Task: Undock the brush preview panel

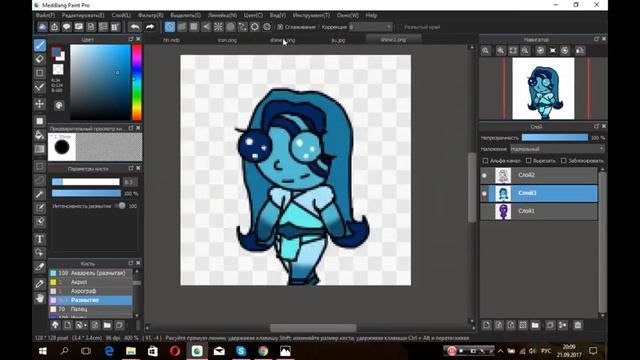Action: click(131, 128)
